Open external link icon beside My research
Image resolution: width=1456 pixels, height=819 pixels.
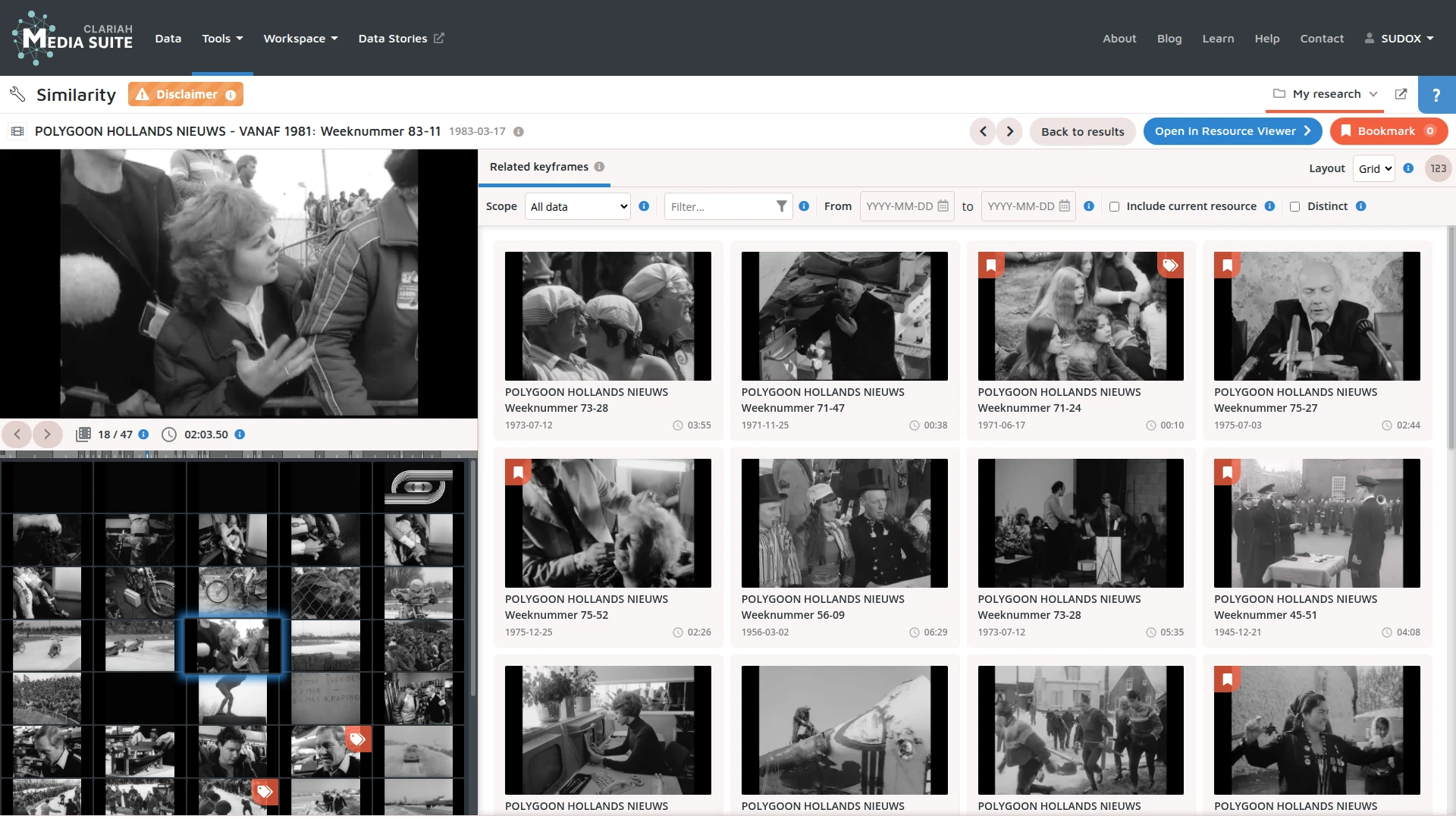click(x=1401, y=94)
